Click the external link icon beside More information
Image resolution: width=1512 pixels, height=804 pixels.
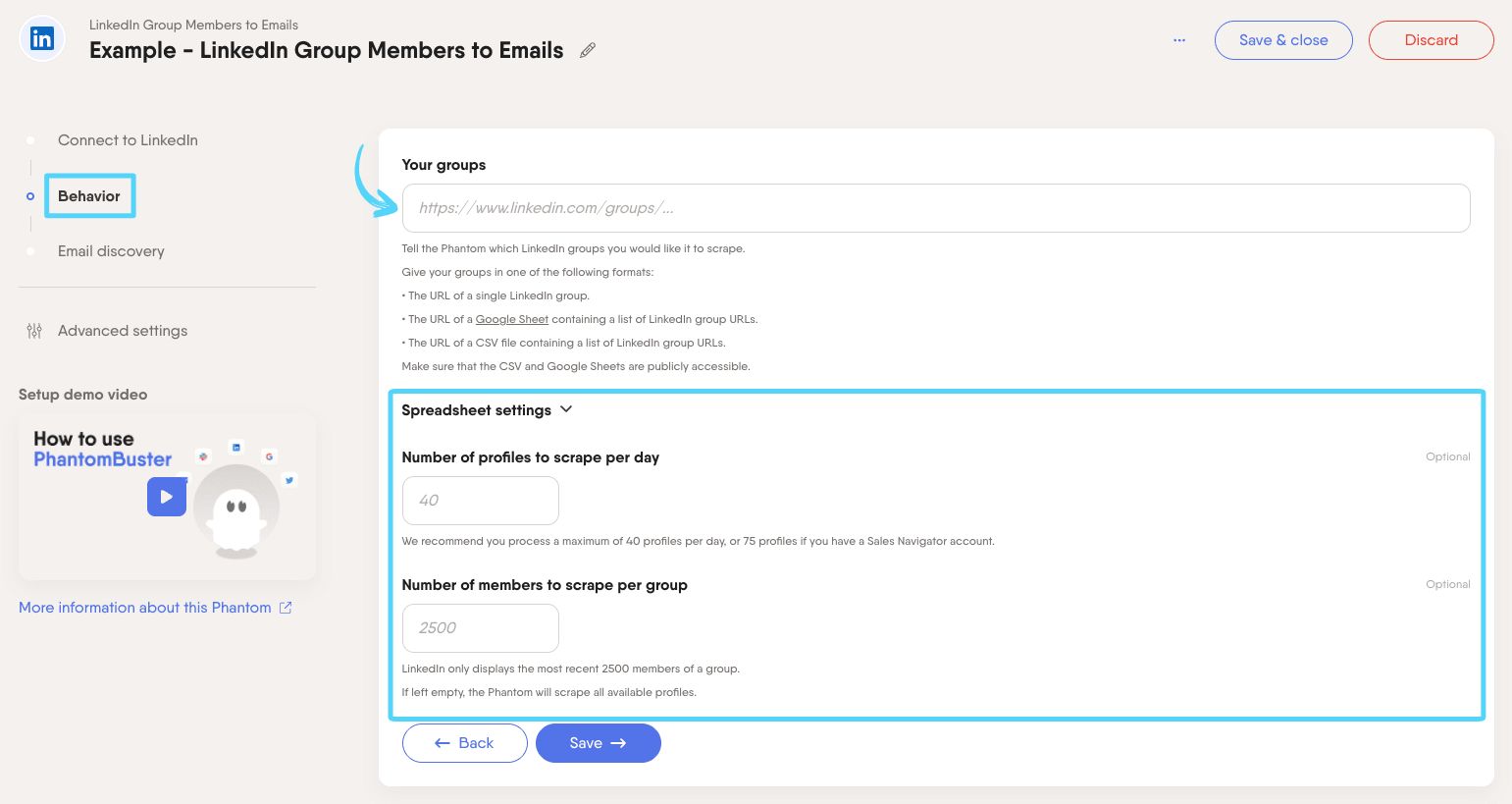pyautogui.click(x=286, y=608)
